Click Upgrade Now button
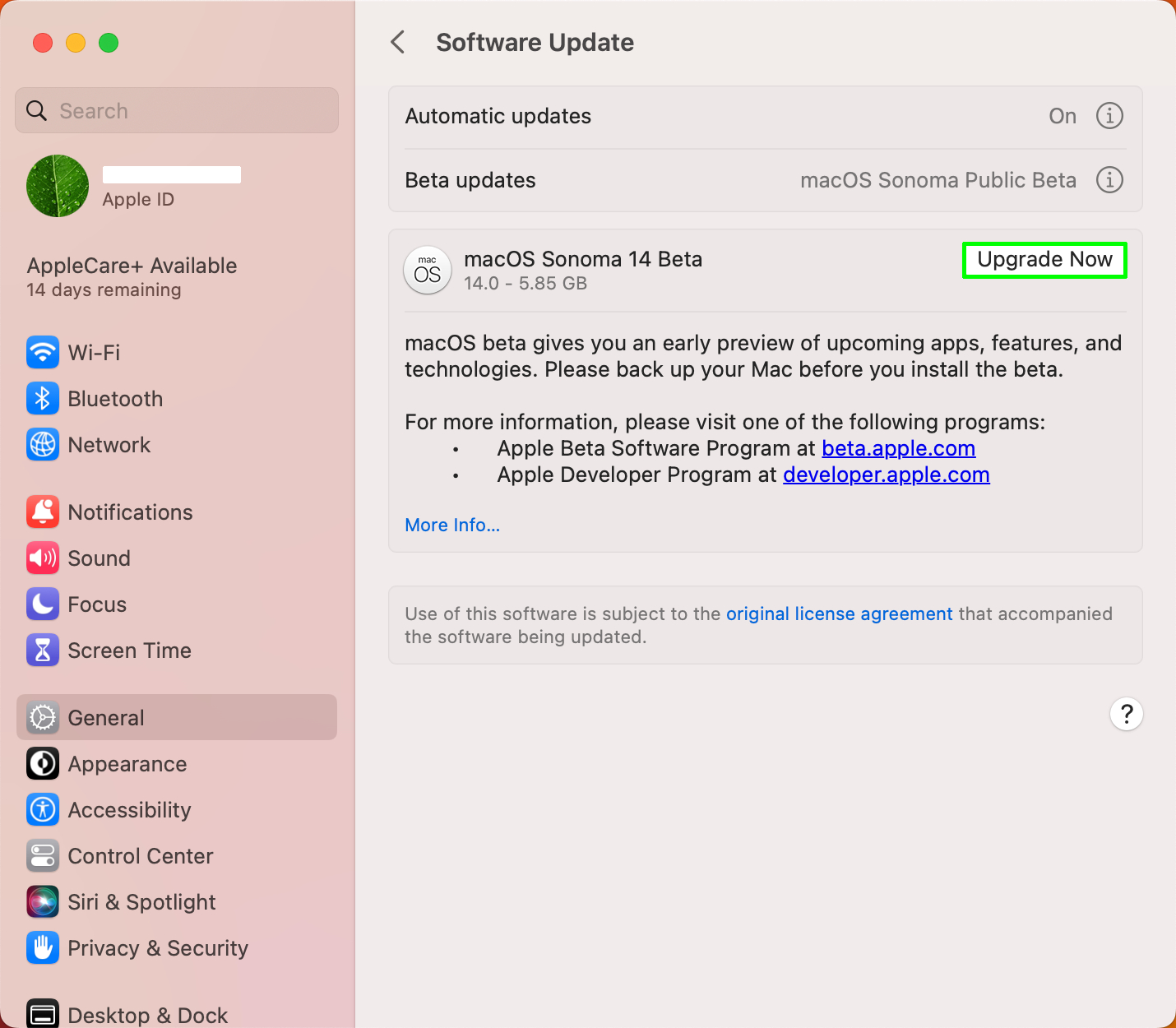Screen dimensions: 1176x1028 (1044, 260)
